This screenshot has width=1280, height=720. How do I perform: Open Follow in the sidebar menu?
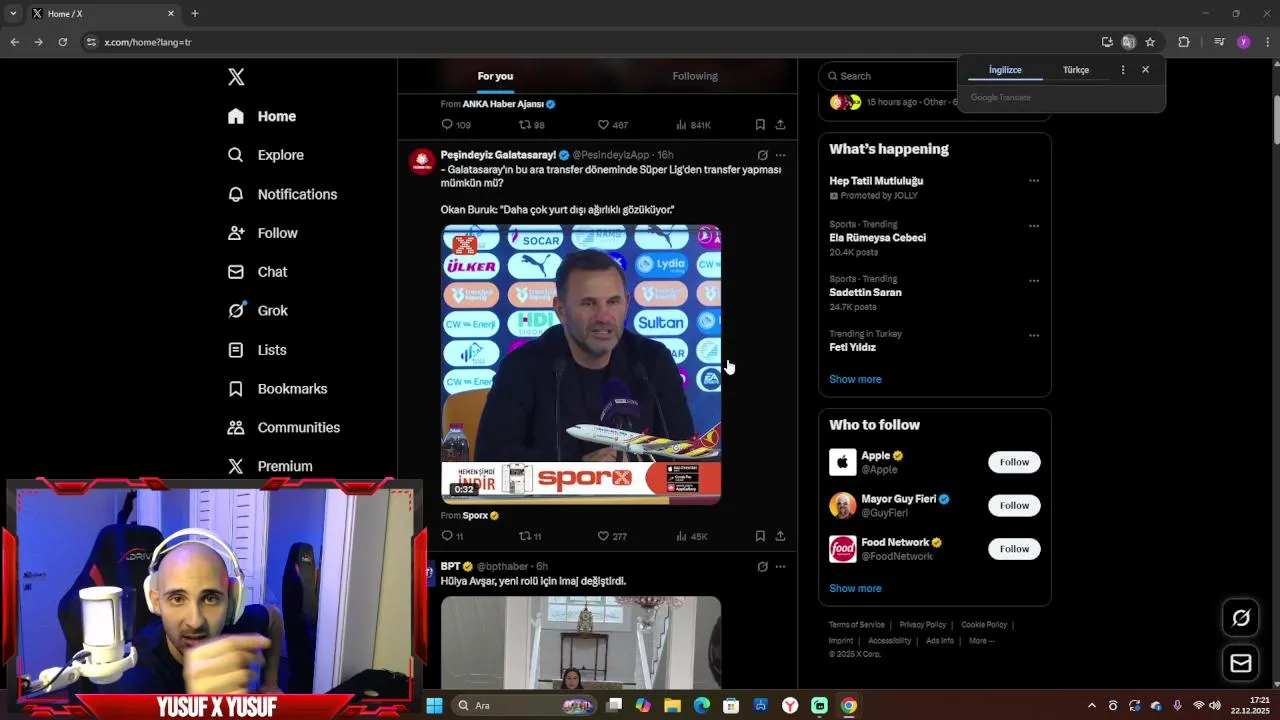263,233
